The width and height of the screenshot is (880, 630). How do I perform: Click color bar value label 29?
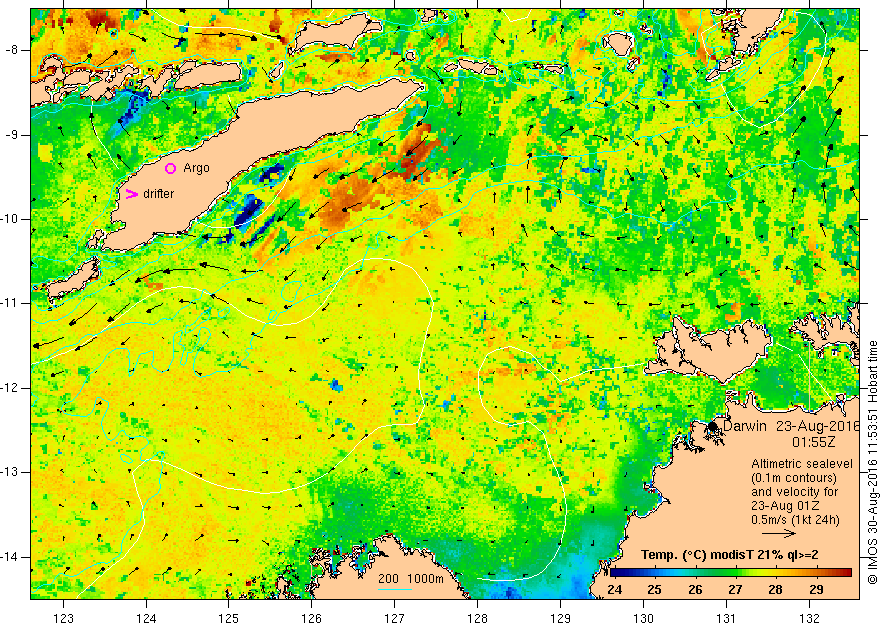click(816, 590)
